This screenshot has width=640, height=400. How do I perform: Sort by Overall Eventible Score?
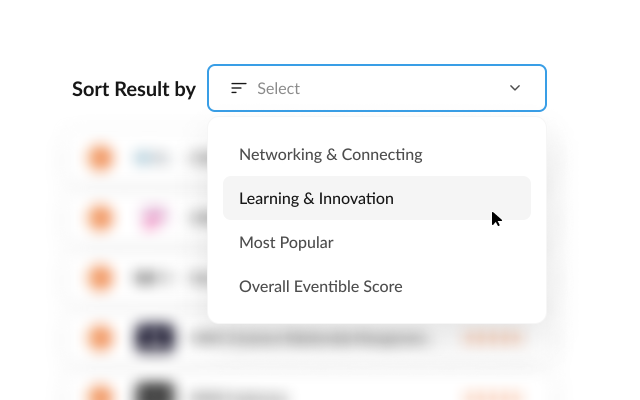coord(321,287)
